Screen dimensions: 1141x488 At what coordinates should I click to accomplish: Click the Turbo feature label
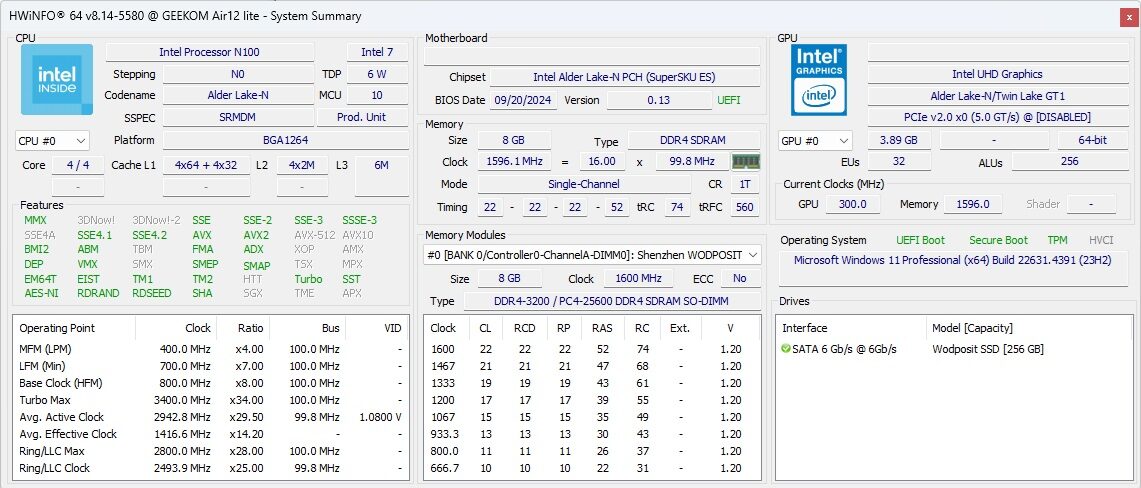(x=309, y=279)
